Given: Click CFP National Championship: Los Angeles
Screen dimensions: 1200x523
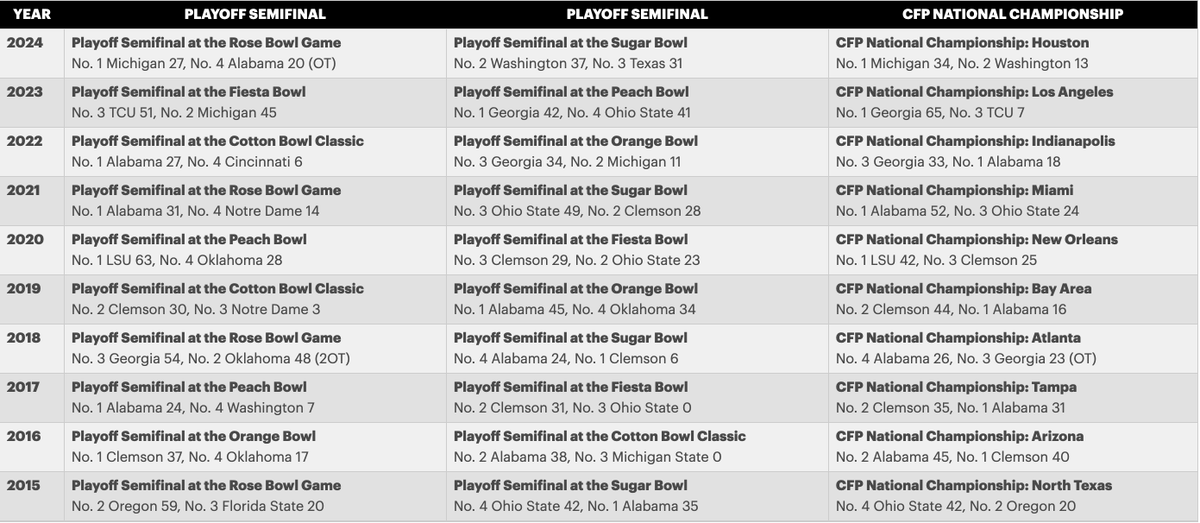Looking at the screenshot, I should tap(974, 92).
